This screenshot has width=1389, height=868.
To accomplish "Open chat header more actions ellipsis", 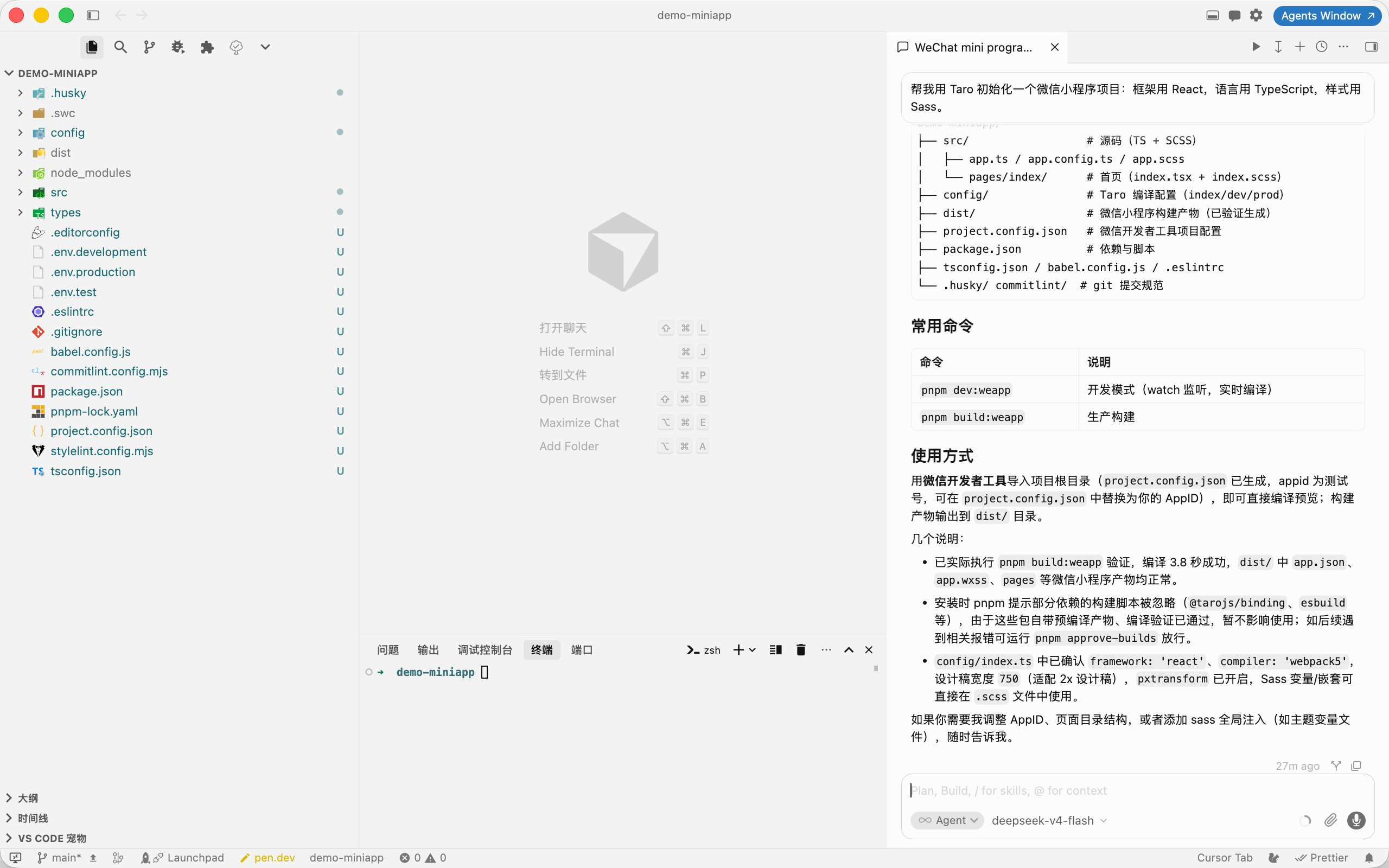I will point(1343,47).
